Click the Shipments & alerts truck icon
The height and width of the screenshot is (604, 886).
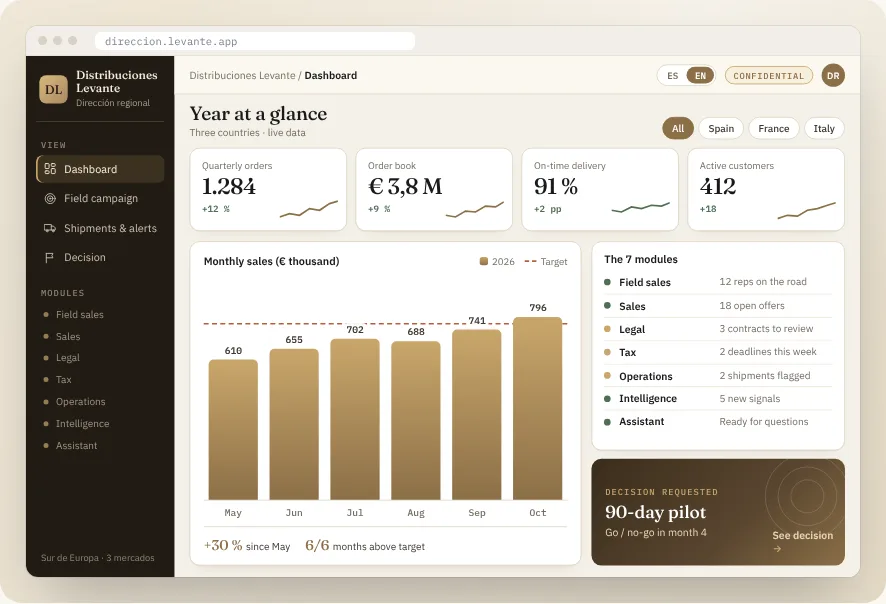coord(50,228)
